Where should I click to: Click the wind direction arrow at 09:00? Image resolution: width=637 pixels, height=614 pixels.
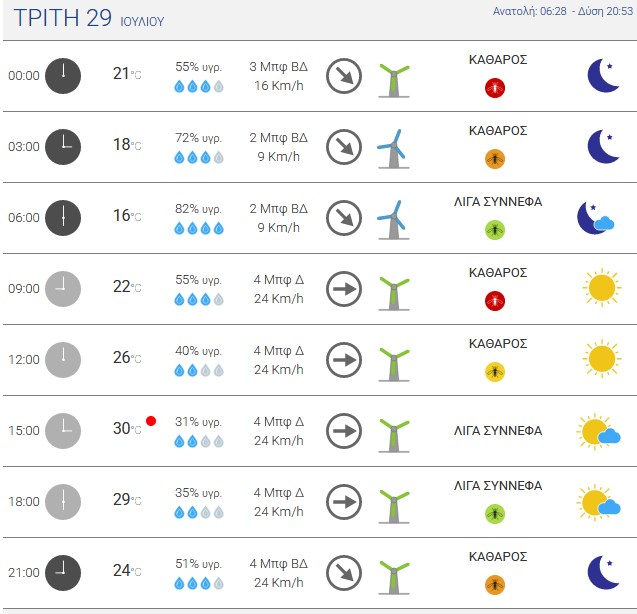pos(344,289)
